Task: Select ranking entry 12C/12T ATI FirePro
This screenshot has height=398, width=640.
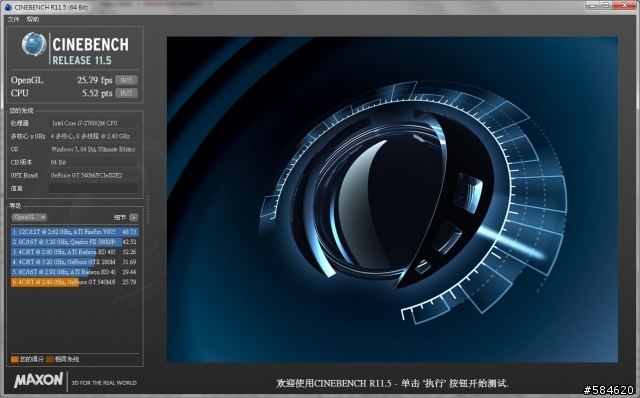Action: pos(75,232)
